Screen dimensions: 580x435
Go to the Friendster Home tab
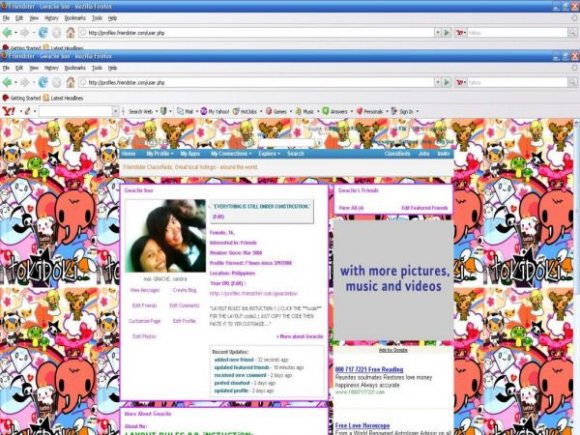[129, 154]
